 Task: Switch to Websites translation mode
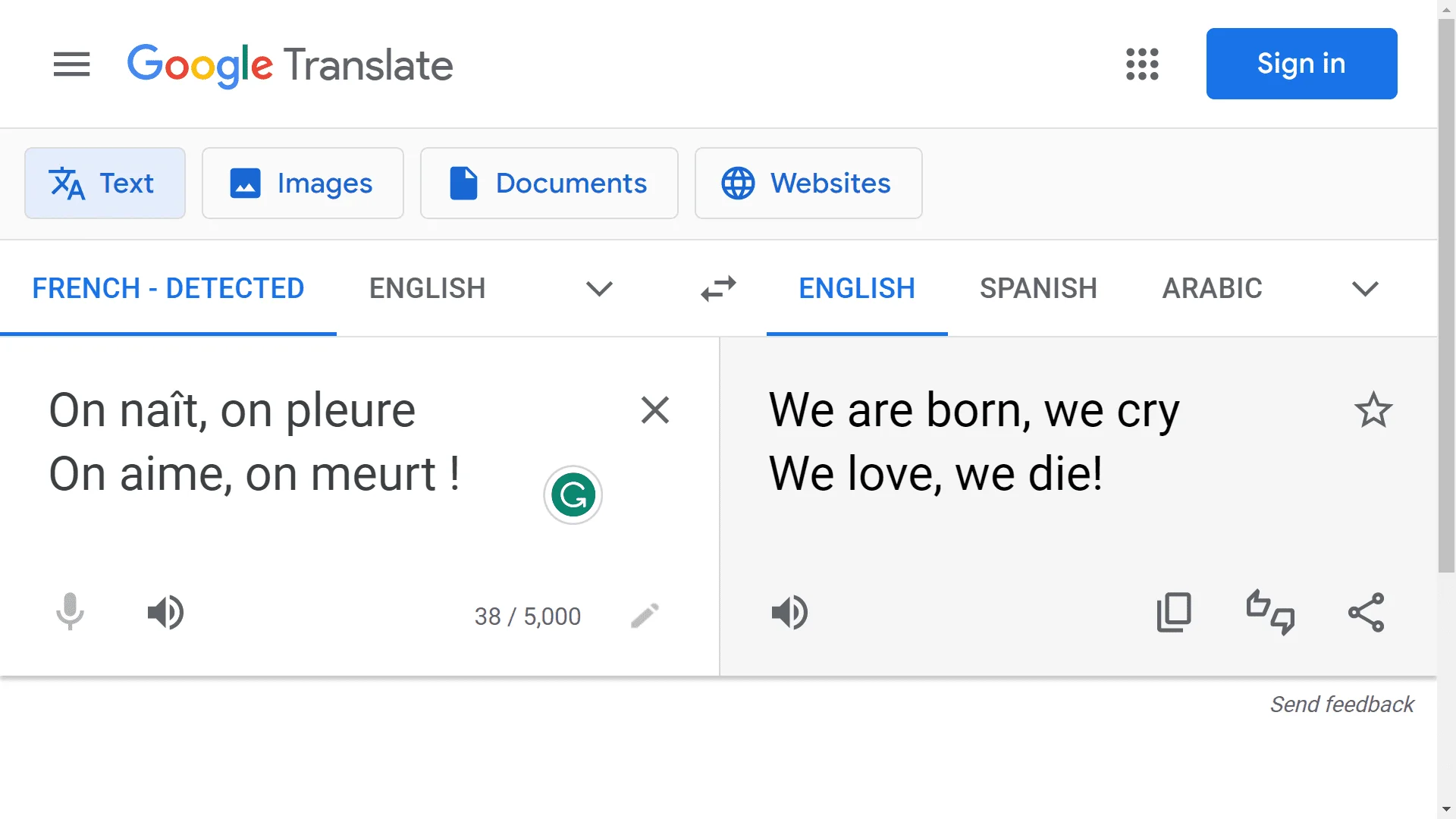pos(808,183)
